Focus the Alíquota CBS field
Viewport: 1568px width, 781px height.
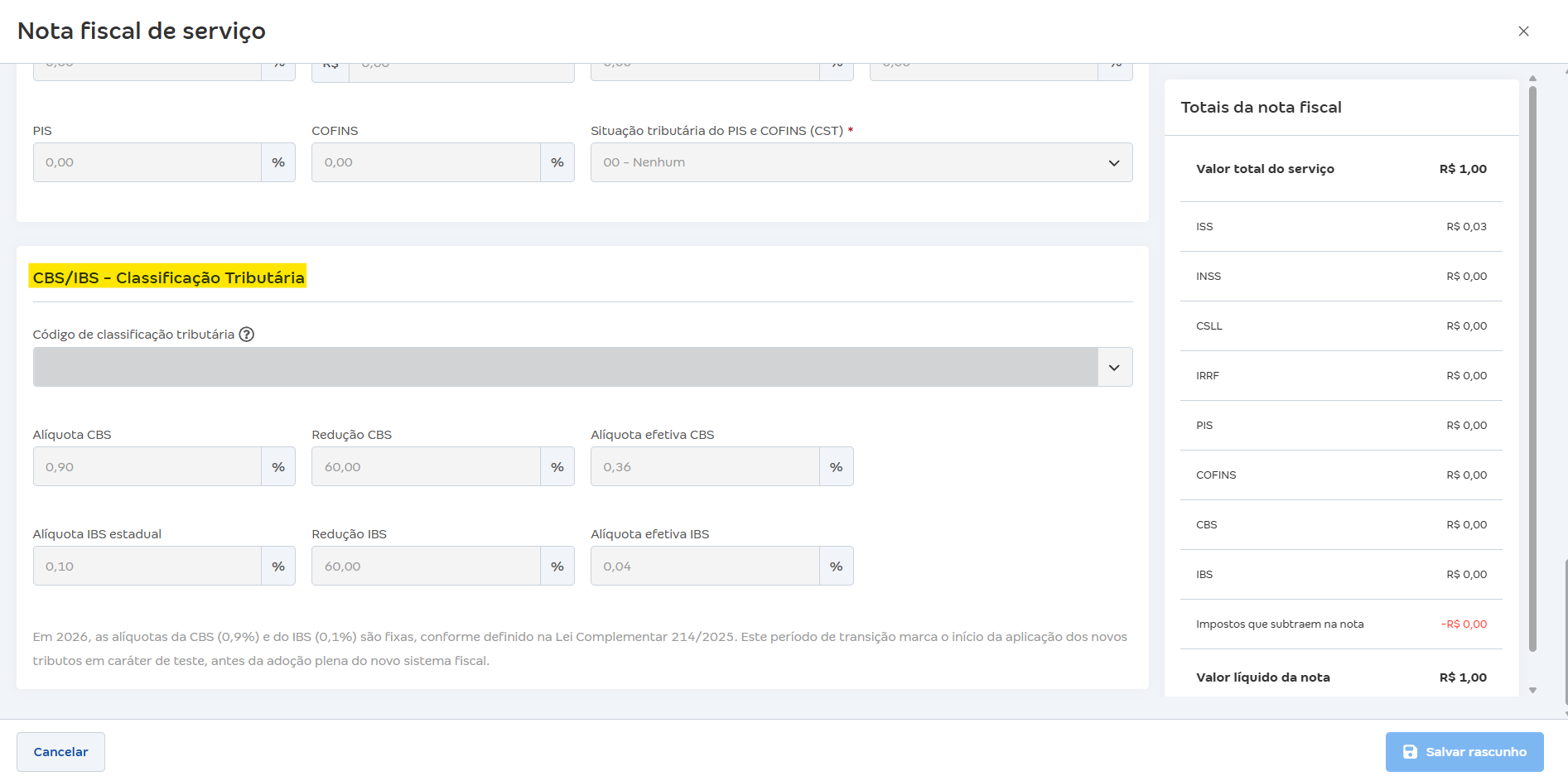tap(147, 467)
